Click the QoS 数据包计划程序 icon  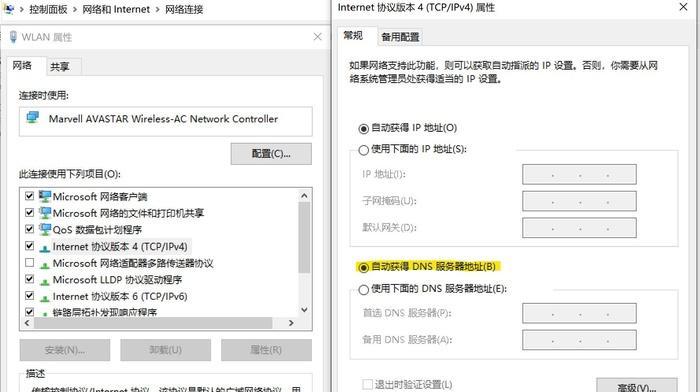[45, 229]
